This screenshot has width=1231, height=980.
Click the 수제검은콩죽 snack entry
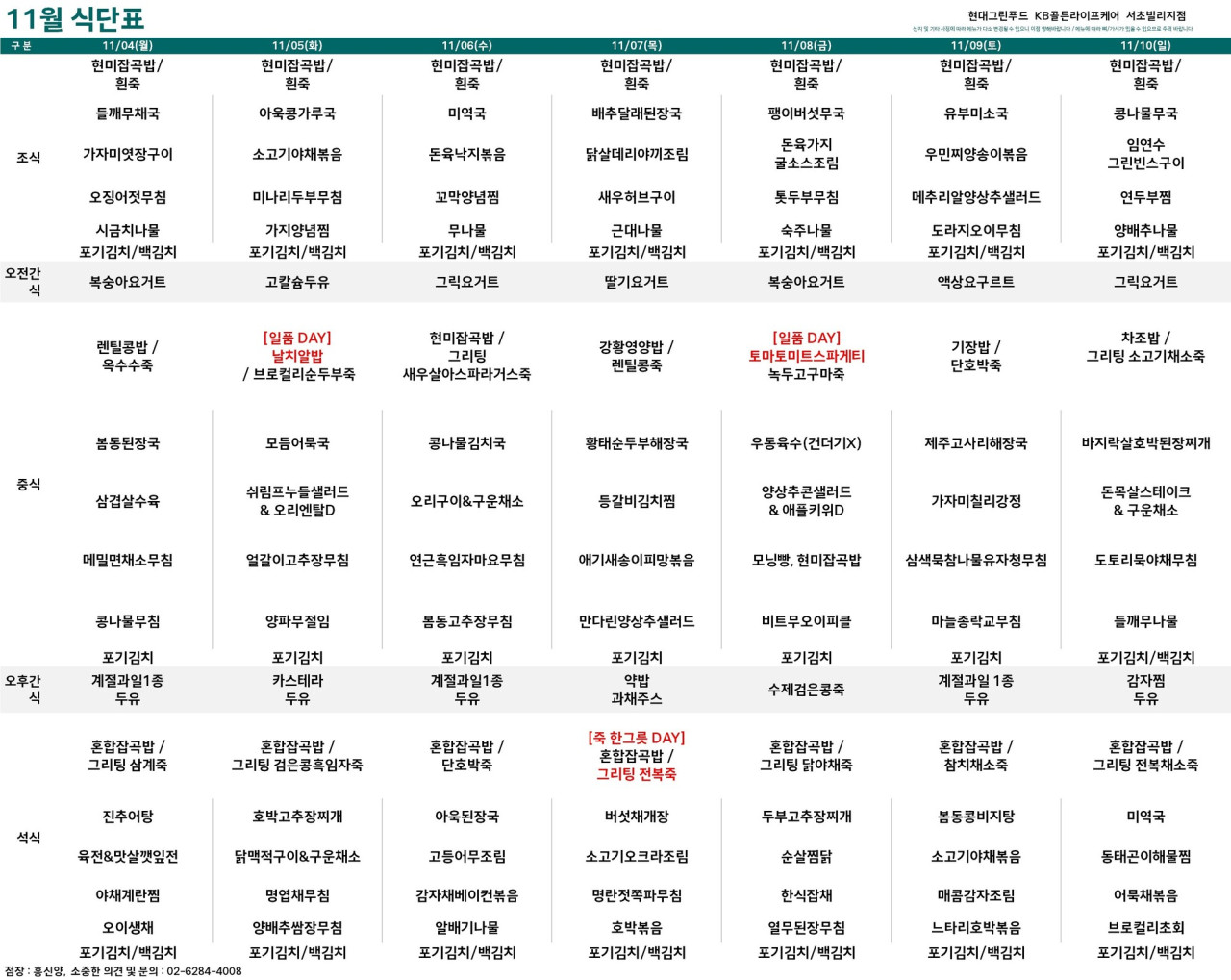pos(806,690)
